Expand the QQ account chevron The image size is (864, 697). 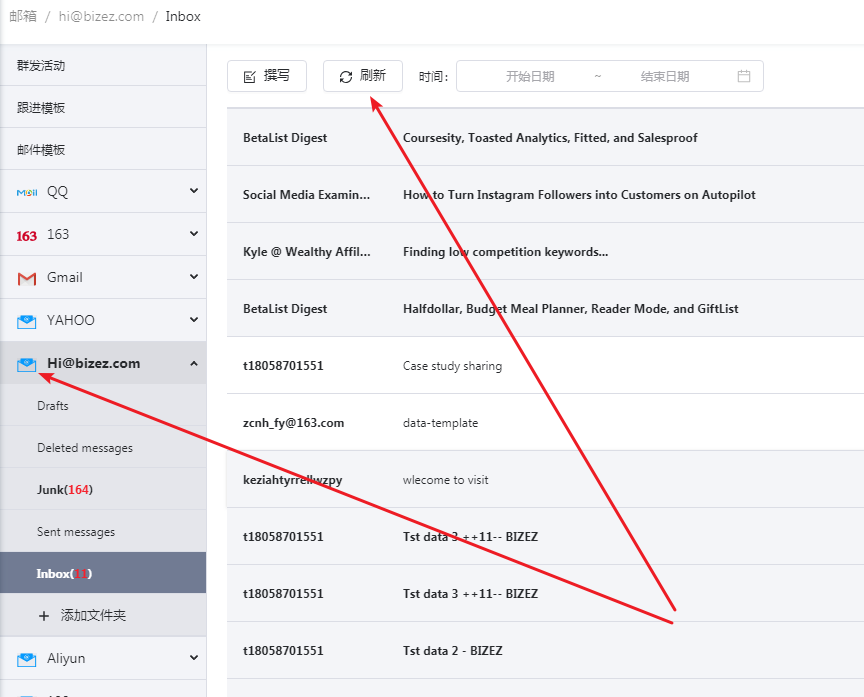pyautogui.click(x=194, y=191)
